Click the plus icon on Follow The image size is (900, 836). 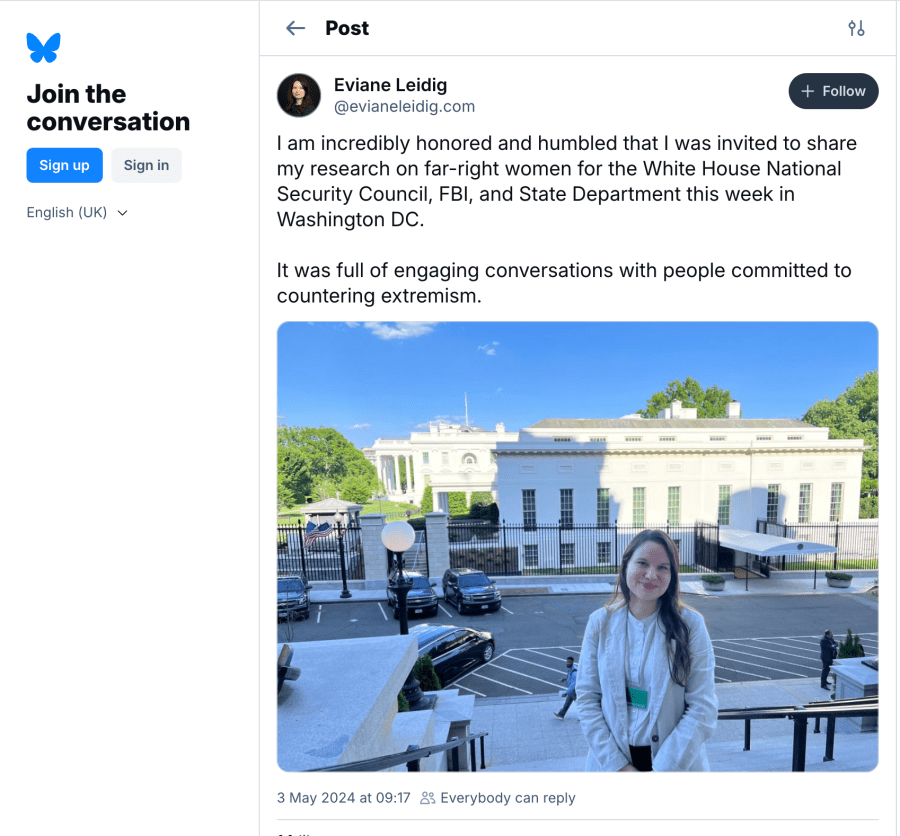pyautogui.click(x=808, y=91)
